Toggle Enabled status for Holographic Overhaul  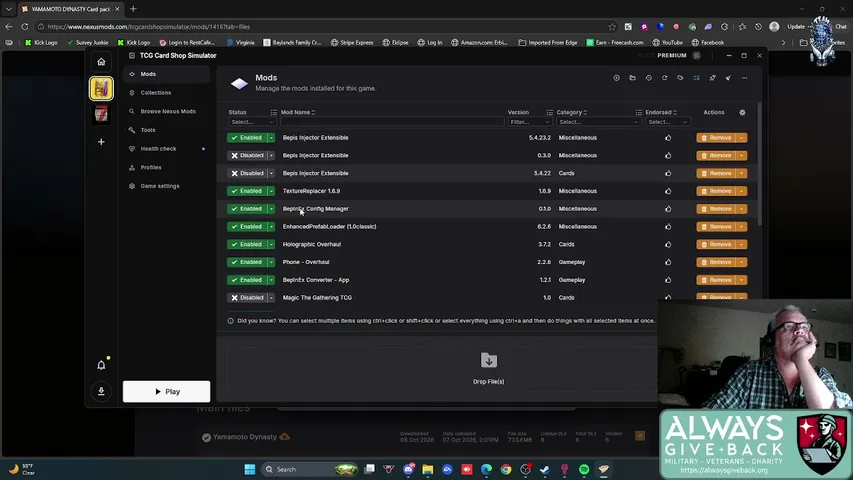(246, 244)
